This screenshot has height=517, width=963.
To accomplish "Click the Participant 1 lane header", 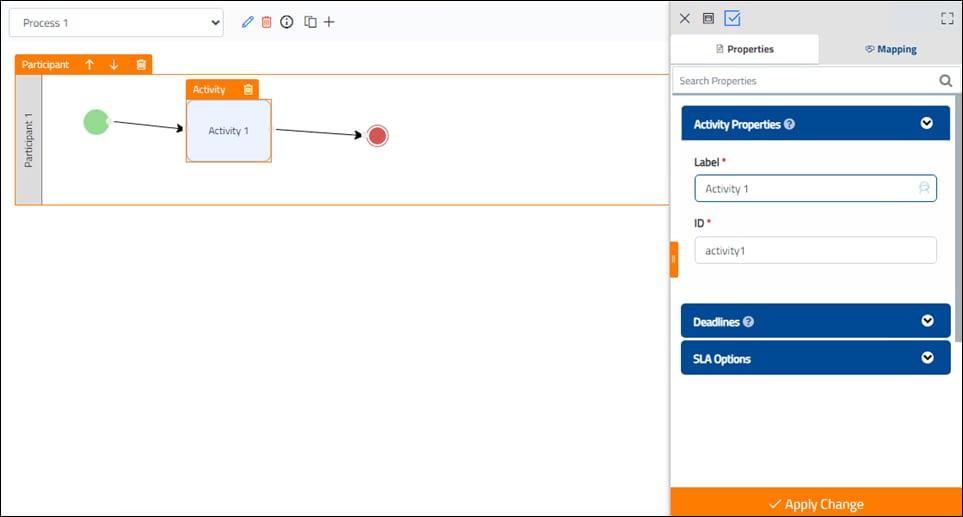I will [x=28, y=140].
